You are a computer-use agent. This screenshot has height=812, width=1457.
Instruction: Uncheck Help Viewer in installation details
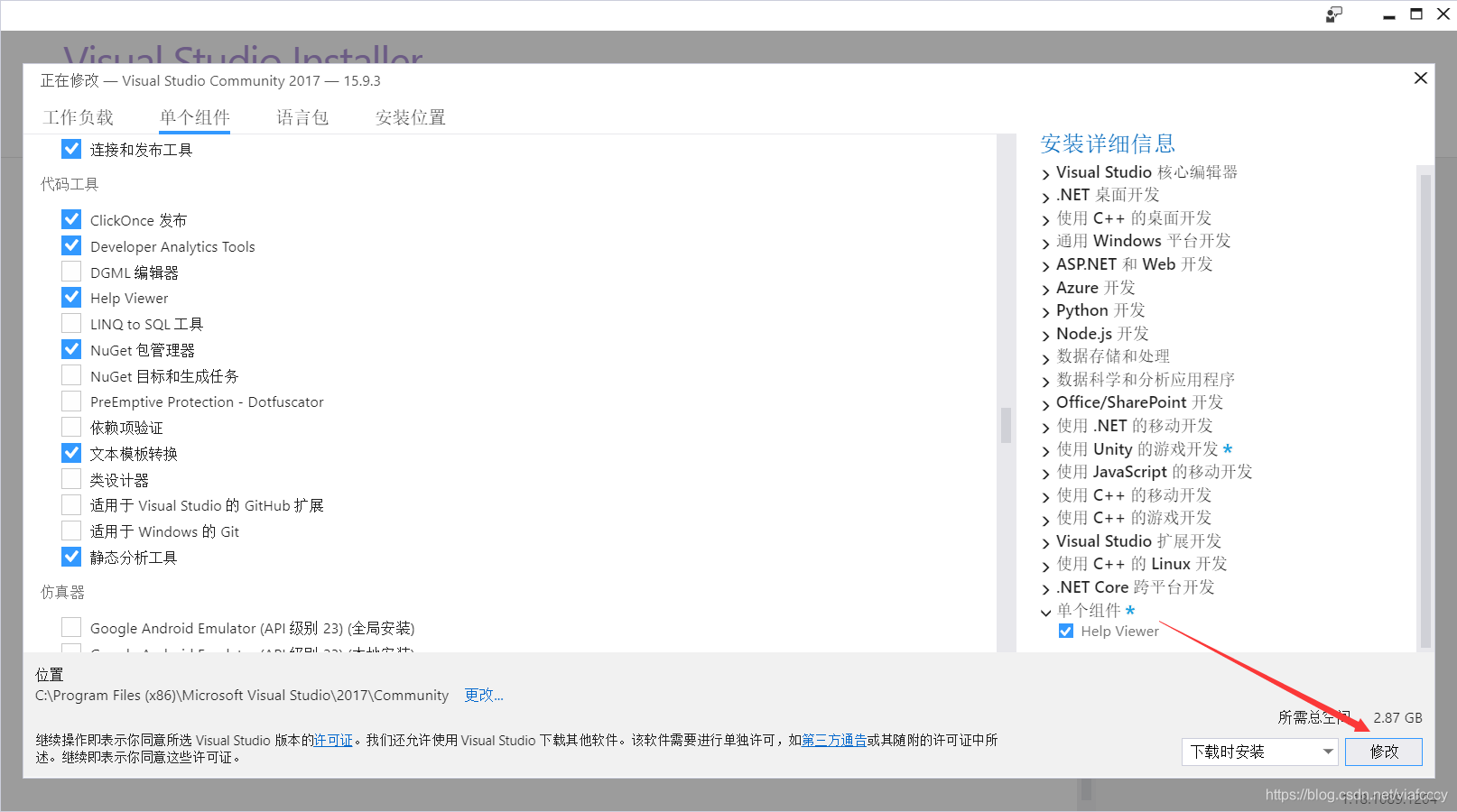pyautogui.click(x=1066, y=632)
